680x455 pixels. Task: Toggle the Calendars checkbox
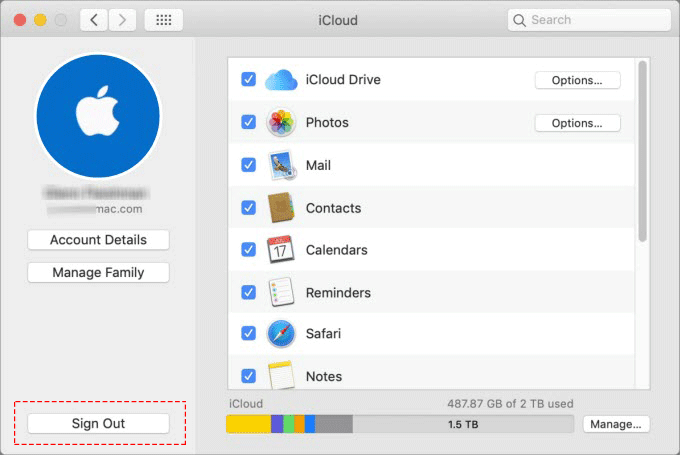248,250
